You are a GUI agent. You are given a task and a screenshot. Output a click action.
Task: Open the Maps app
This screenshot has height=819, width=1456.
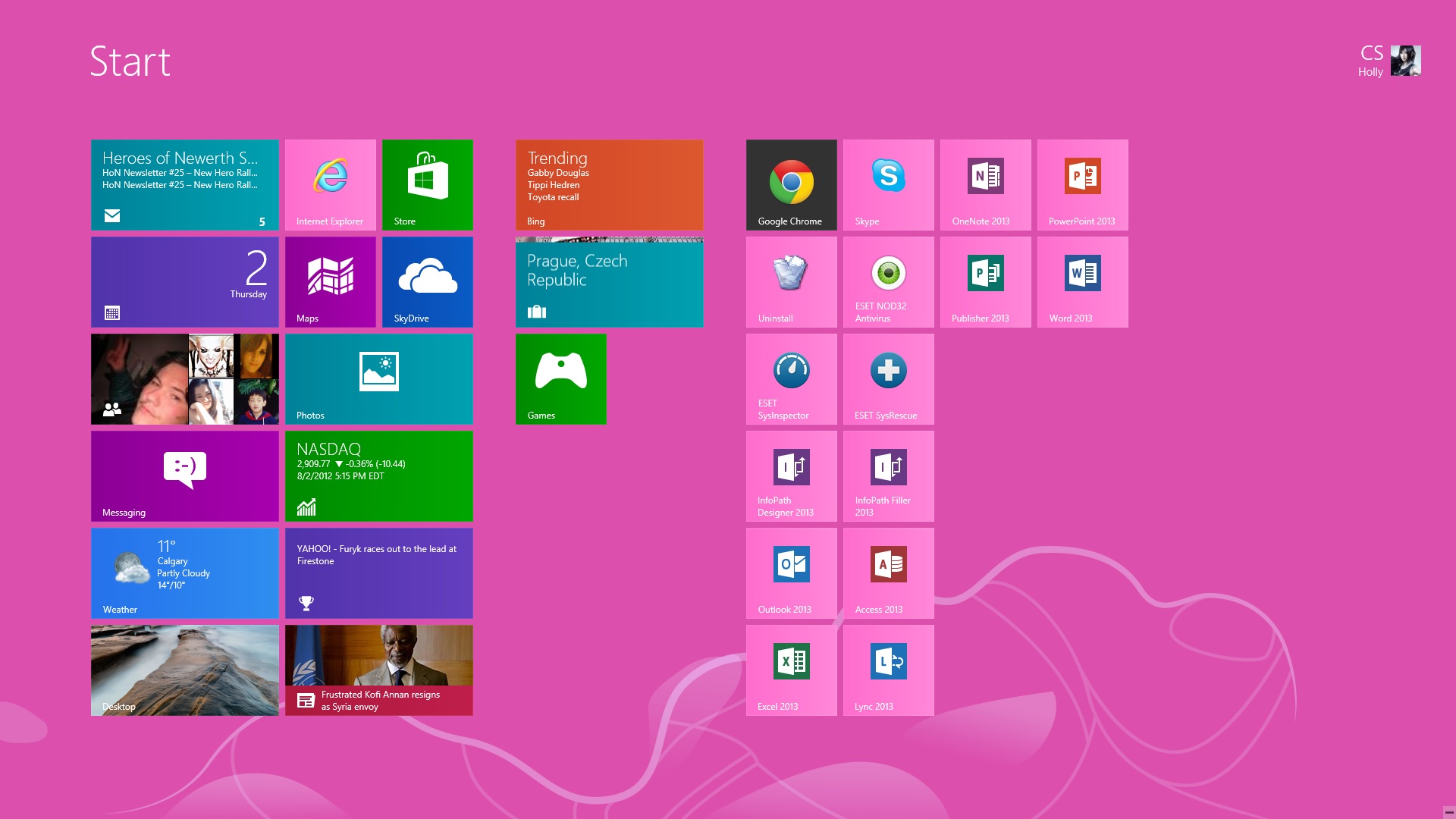click(x=330, y=281)
